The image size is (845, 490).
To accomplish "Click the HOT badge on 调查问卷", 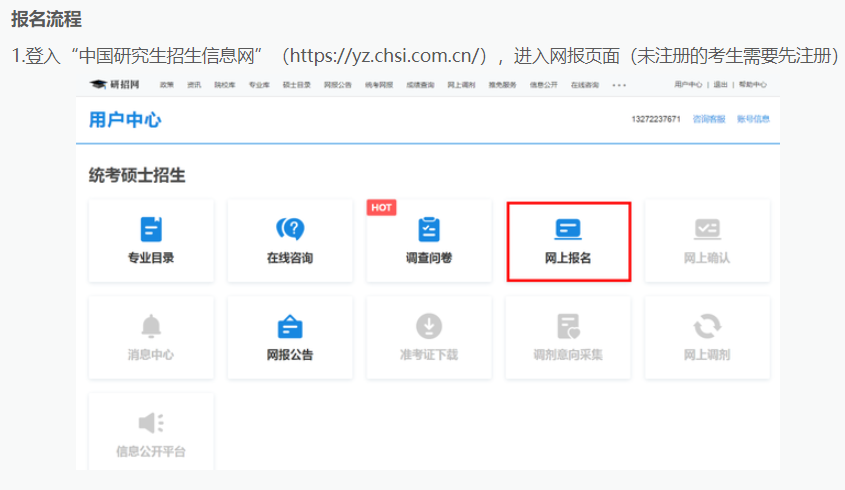I will tap(382, 208).
